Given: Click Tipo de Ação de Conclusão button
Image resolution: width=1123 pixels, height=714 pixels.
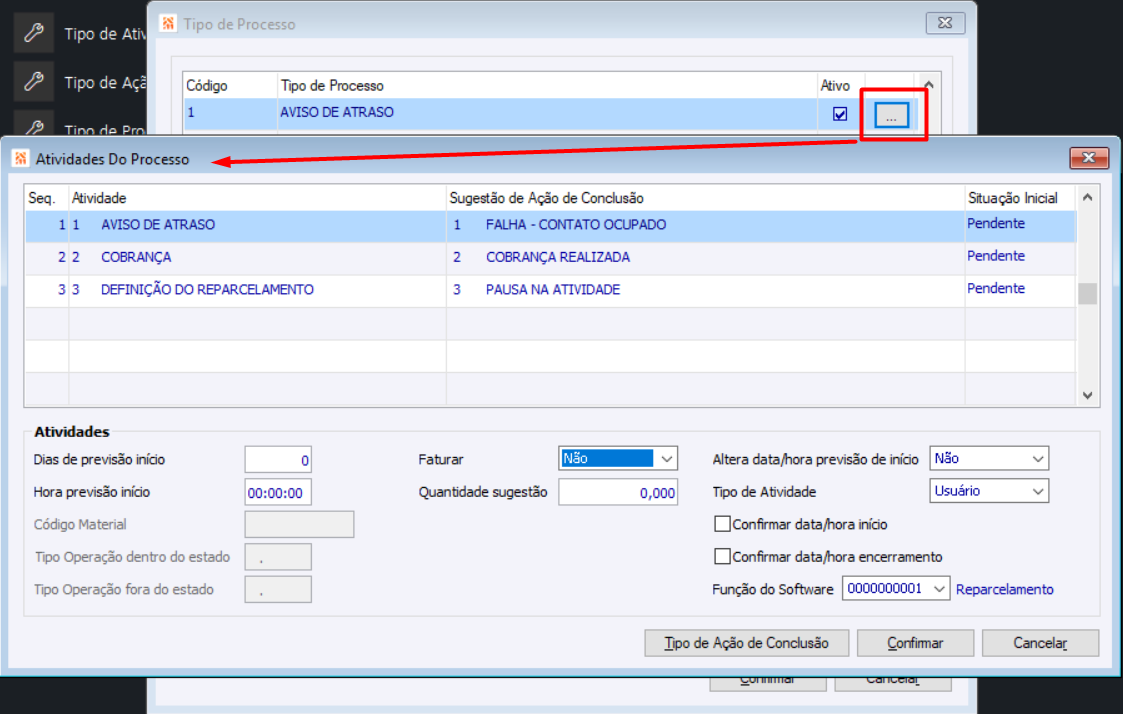Looking at the screenshot, I should pyautogui.click(x=746, y=643).
